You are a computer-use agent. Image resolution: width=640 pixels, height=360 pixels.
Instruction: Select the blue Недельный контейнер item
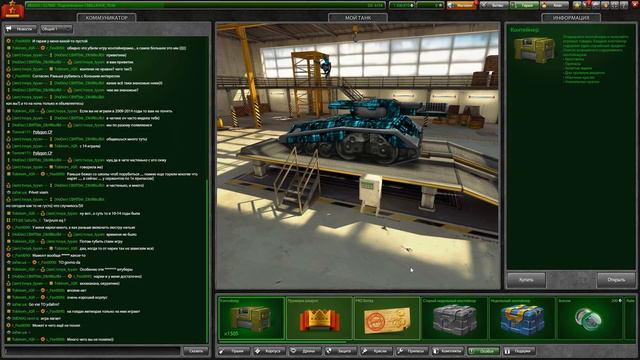[x=522, y=318]
